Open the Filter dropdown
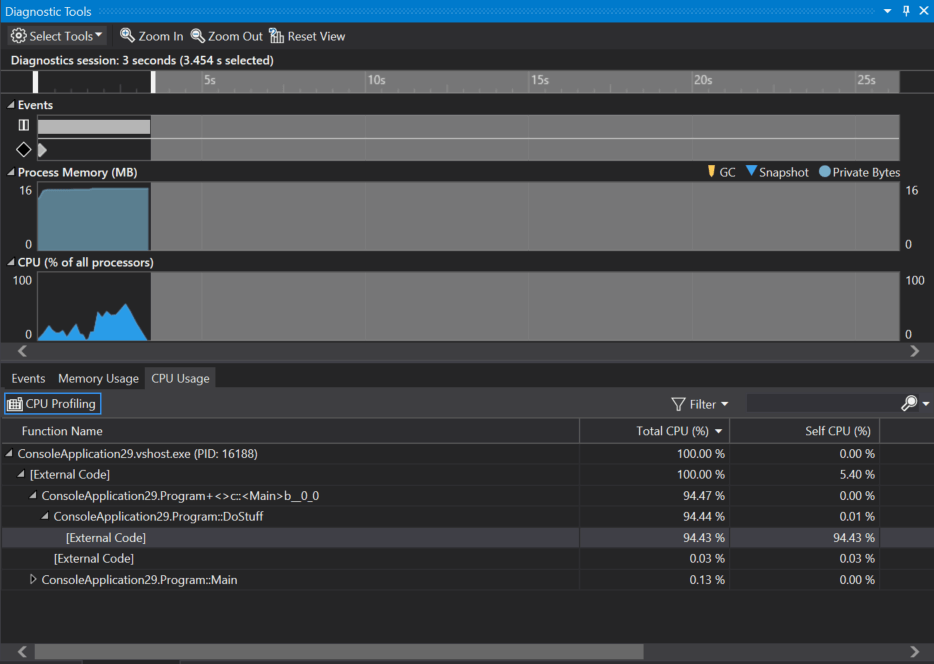Screen dimensions: 934x664 pyautogui.click(x=700, y=403)
